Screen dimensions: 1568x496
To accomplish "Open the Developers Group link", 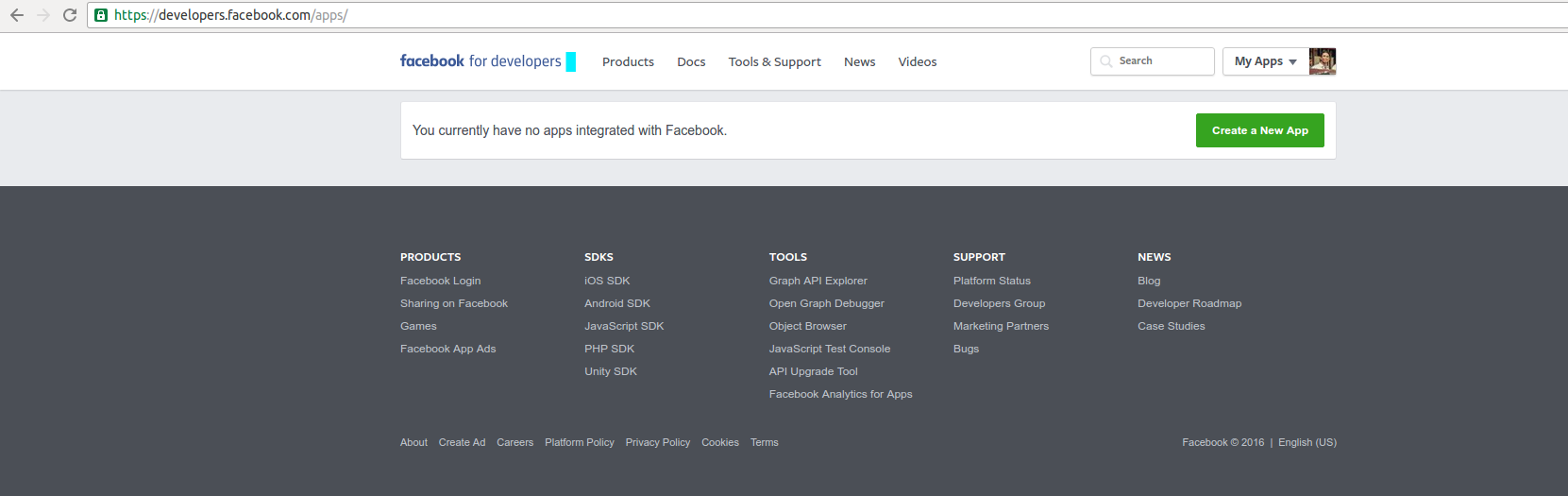I will pyautogui.click(x=999, y=303).
